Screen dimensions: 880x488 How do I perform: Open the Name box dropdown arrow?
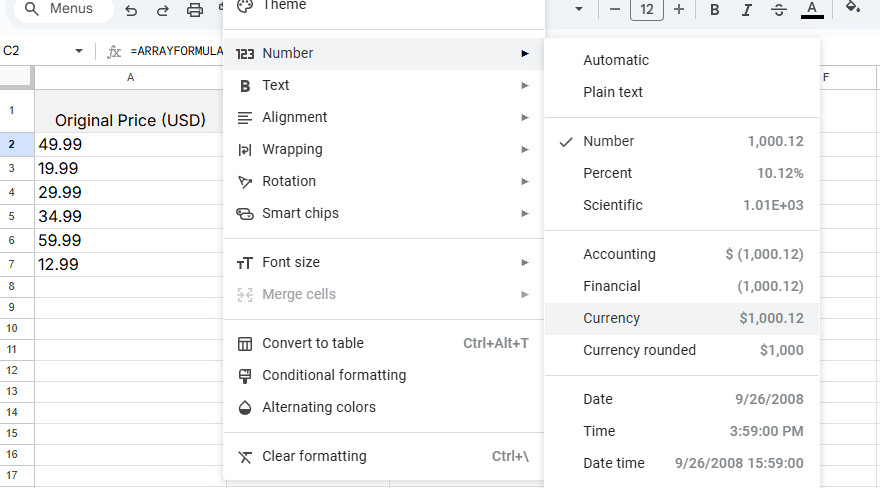(79, 51)
